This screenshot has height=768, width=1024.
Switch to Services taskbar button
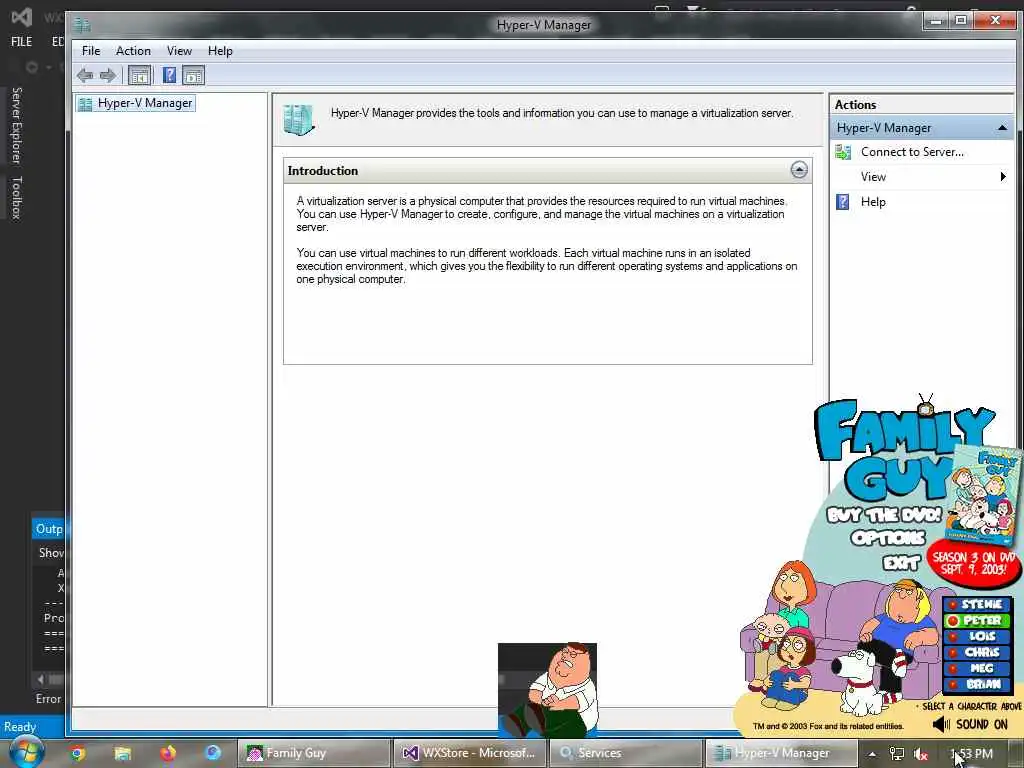(626, 753)
